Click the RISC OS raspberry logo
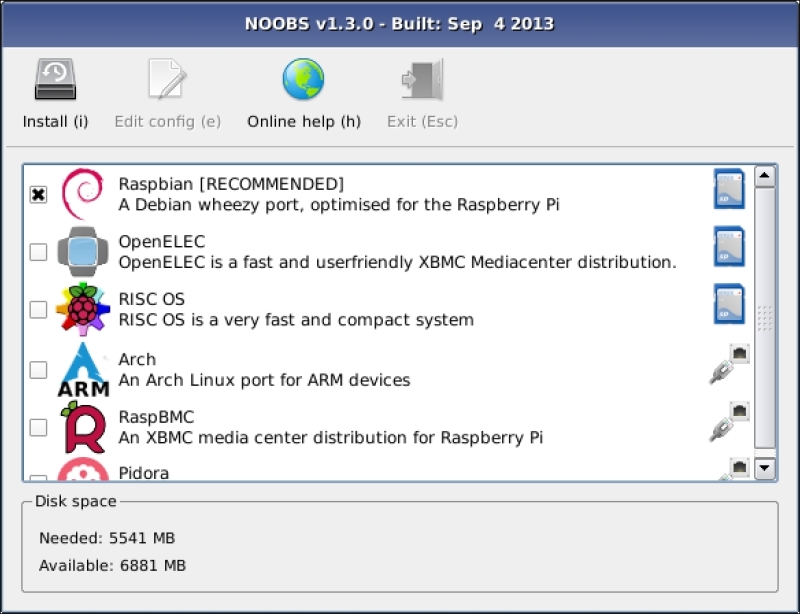This screenshot has width=800, height=614. [x=83, y=309]
